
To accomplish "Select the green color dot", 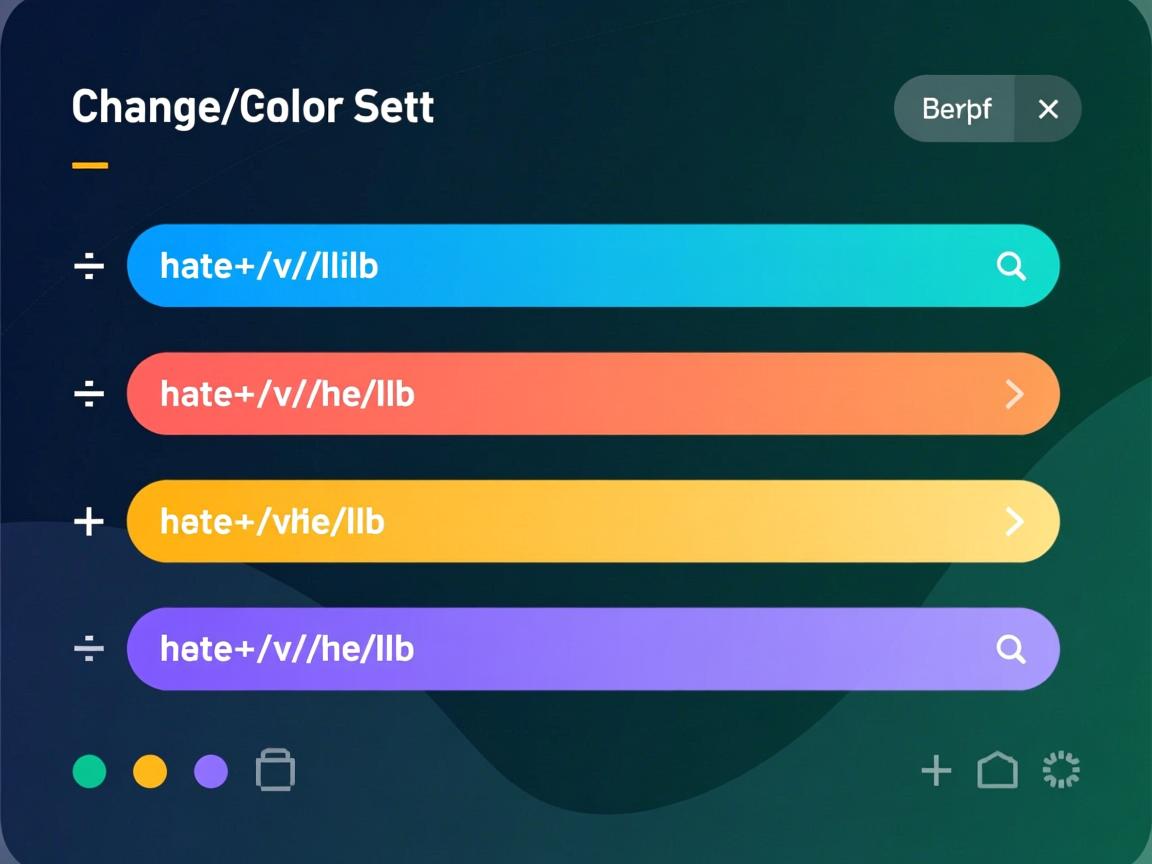I will click(90, 772).
